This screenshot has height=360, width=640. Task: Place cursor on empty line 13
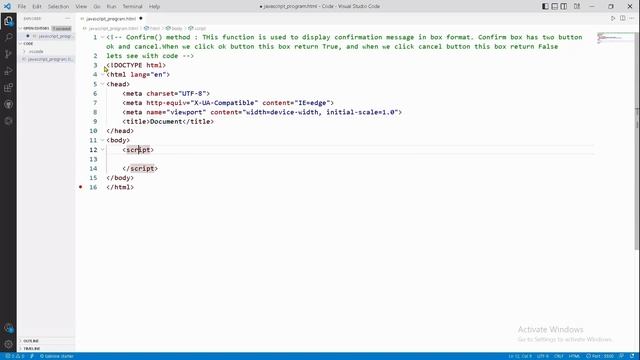[351, 159]
